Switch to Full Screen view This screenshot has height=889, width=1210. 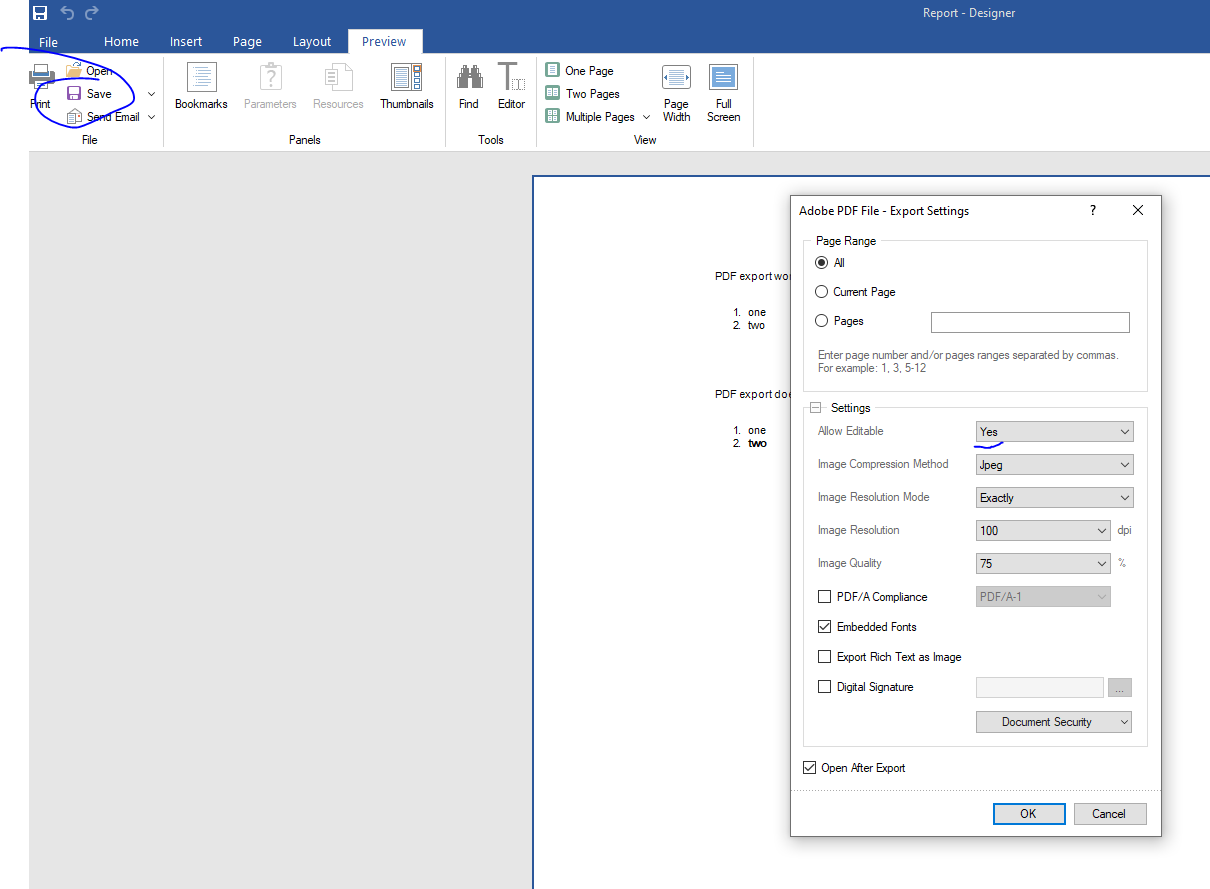pyautogui.click(x=723, y=91)
